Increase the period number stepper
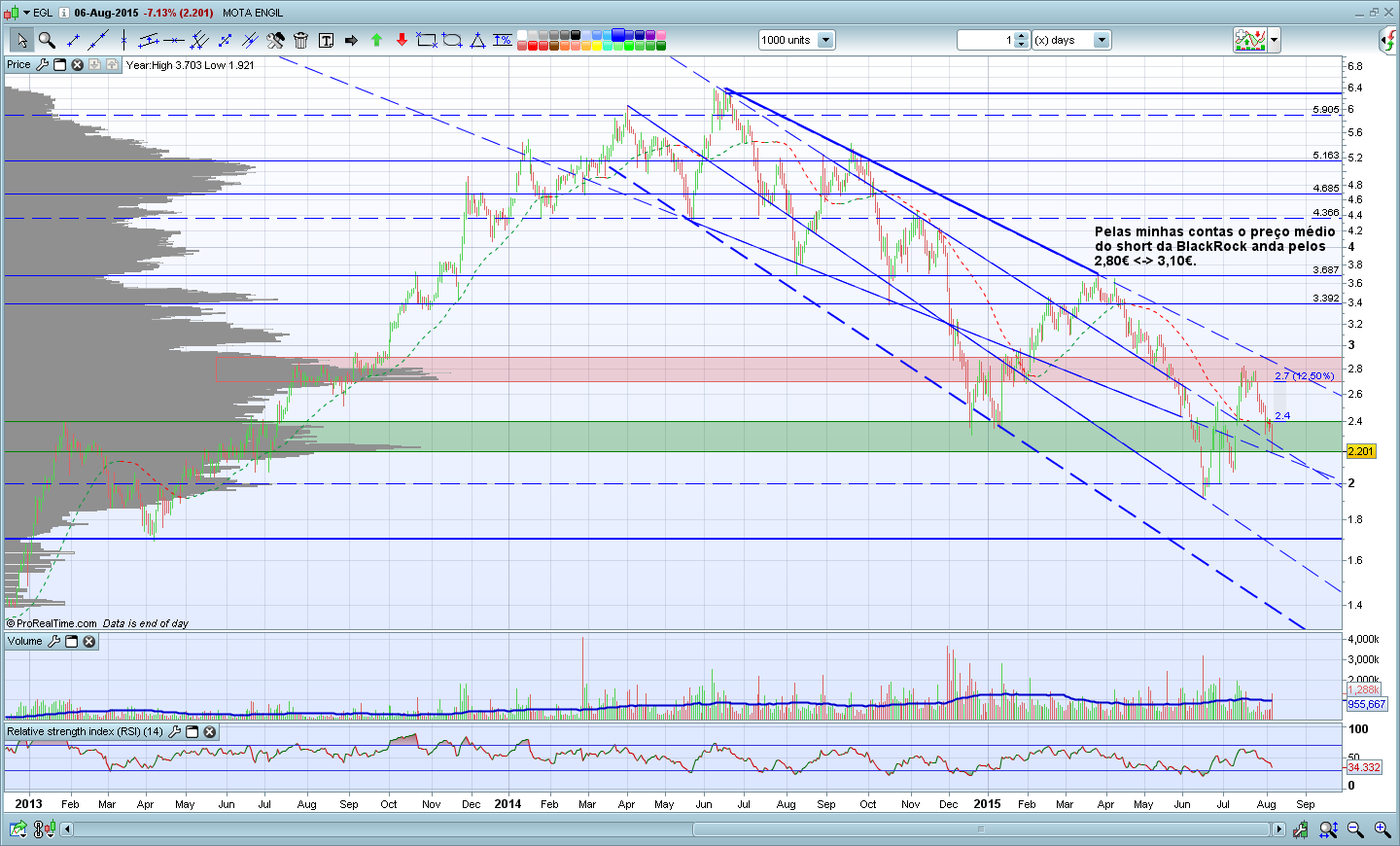Screen dimensions: 1400x846 pos(1021,36)
